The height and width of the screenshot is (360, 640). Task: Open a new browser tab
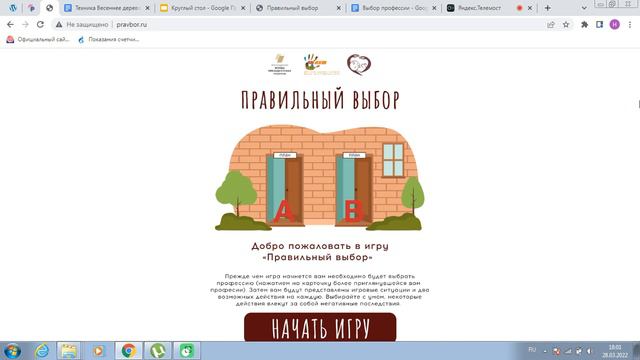[548, 8]
